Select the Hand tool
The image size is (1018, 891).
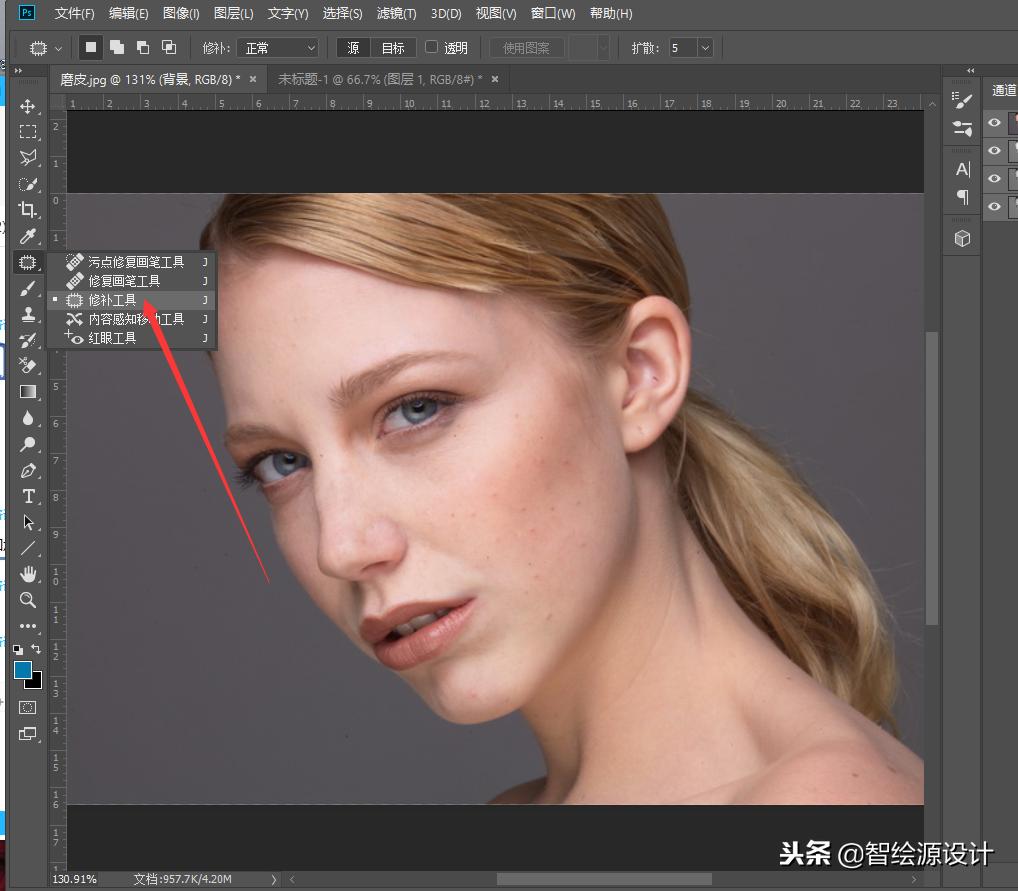(x=28, y=574)
